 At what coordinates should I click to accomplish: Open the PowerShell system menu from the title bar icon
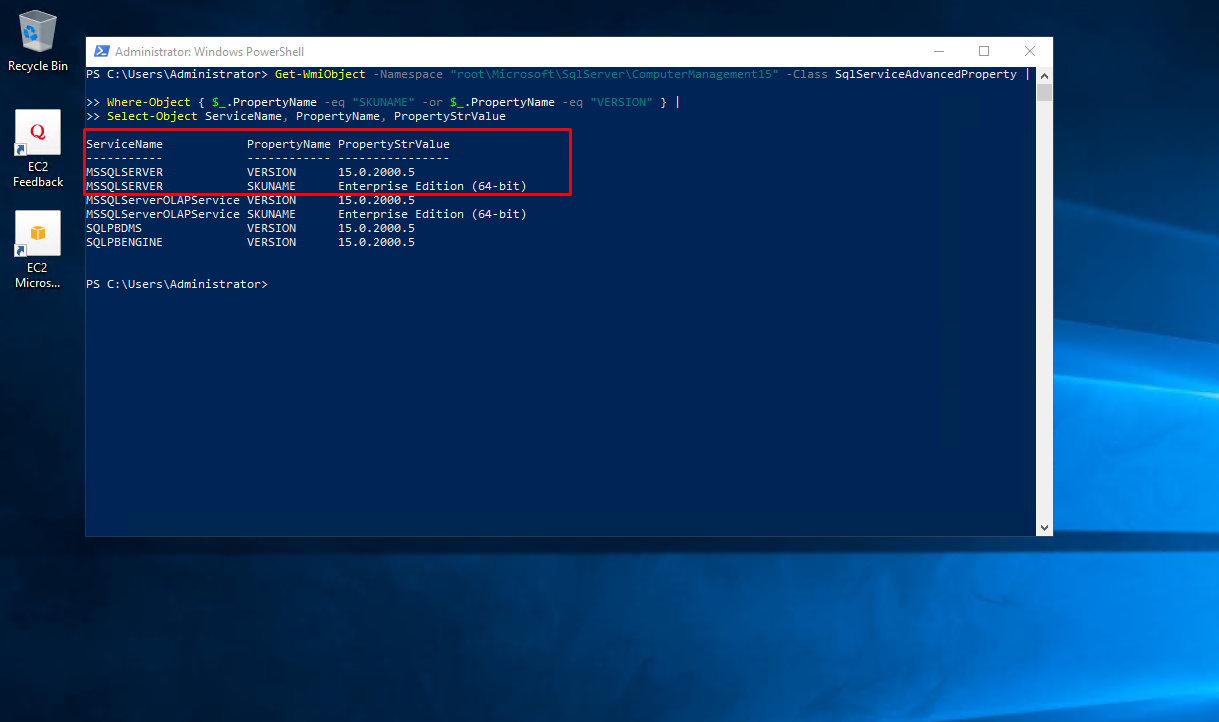tap(102, 51)
